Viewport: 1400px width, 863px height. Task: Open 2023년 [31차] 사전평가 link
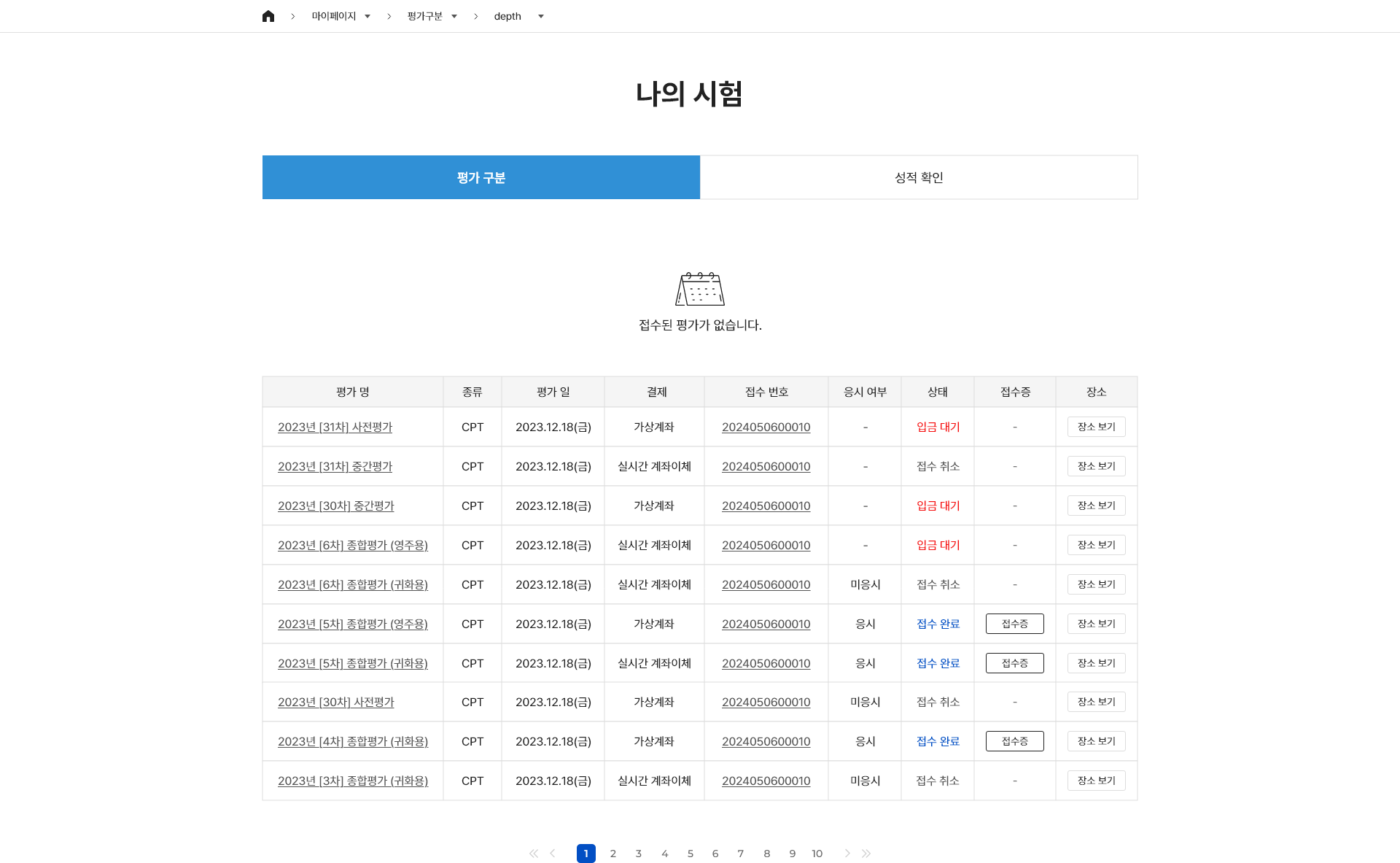pos(335,427)
